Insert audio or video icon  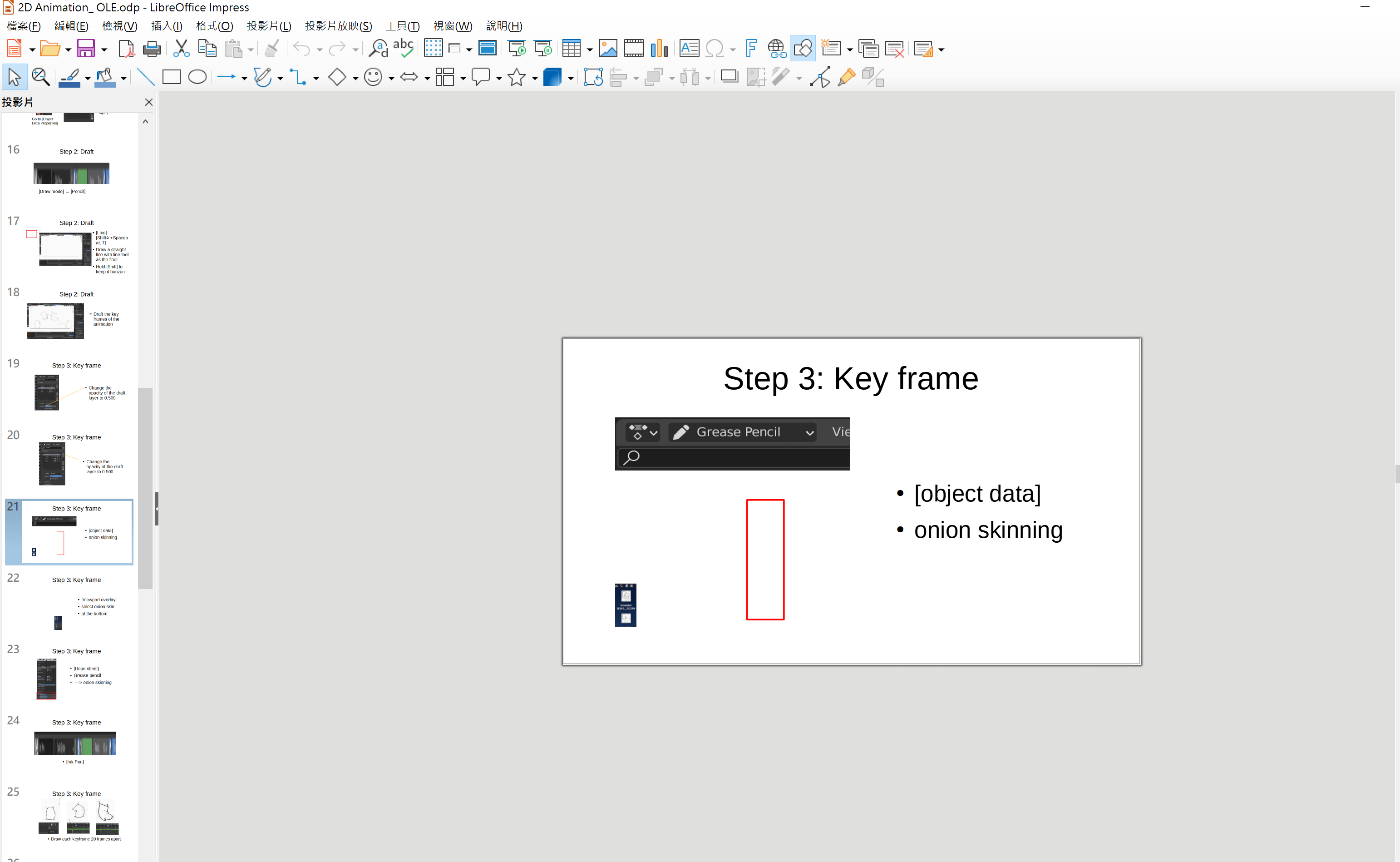point(634,49)
